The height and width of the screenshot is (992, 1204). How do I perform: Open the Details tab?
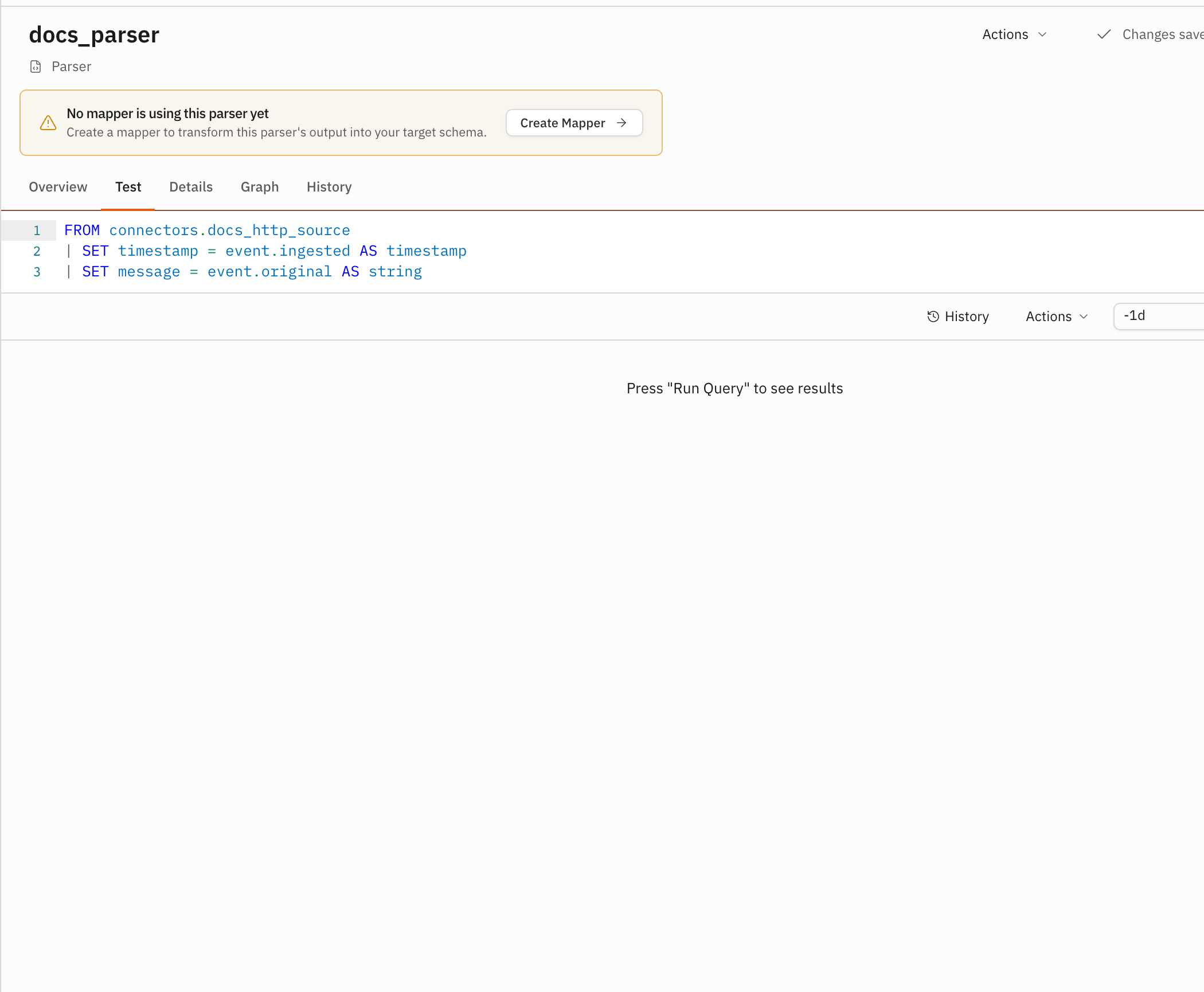[x=191, y=187]
